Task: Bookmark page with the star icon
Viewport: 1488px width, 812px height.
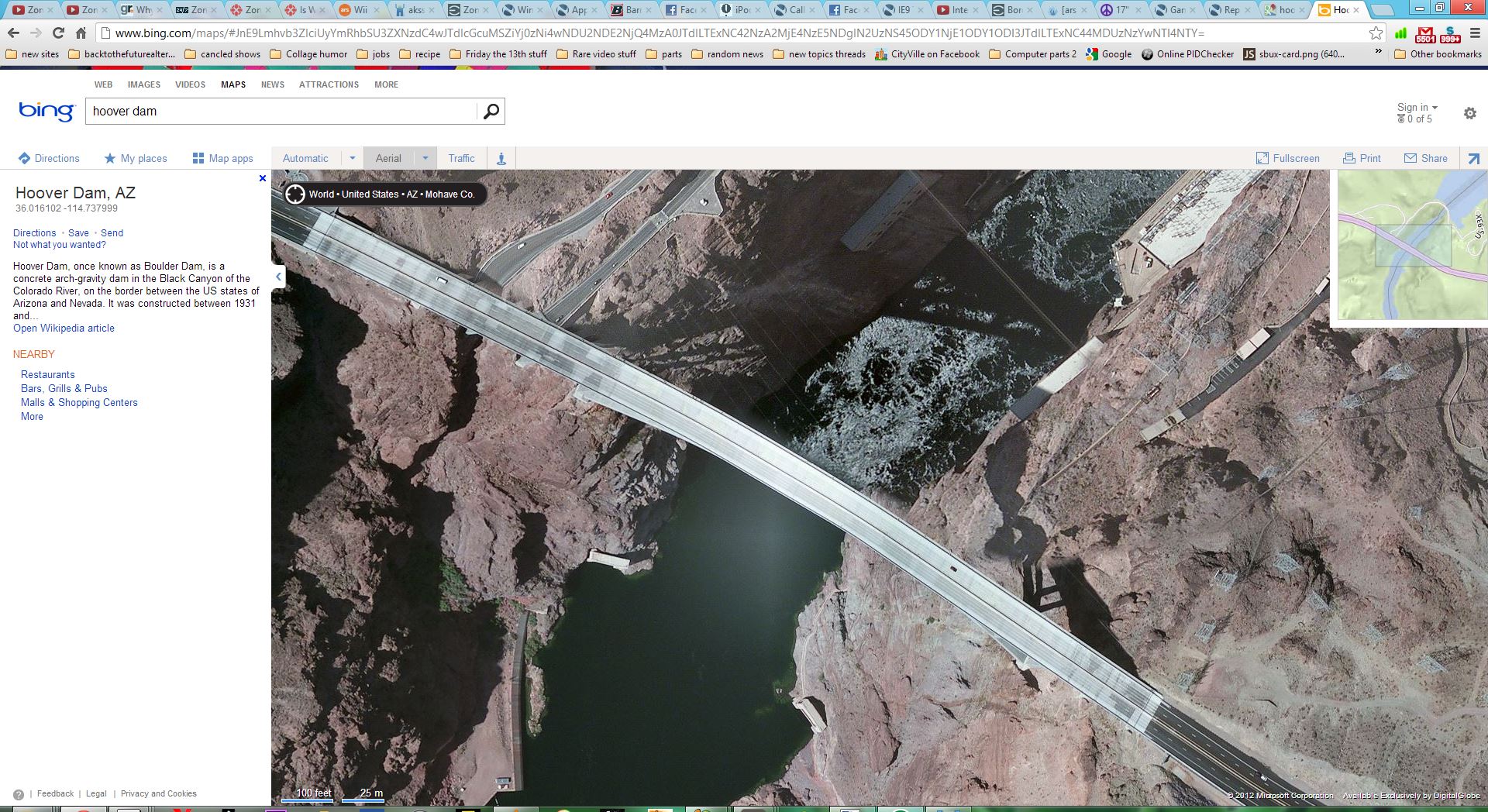Action: 1376,33
